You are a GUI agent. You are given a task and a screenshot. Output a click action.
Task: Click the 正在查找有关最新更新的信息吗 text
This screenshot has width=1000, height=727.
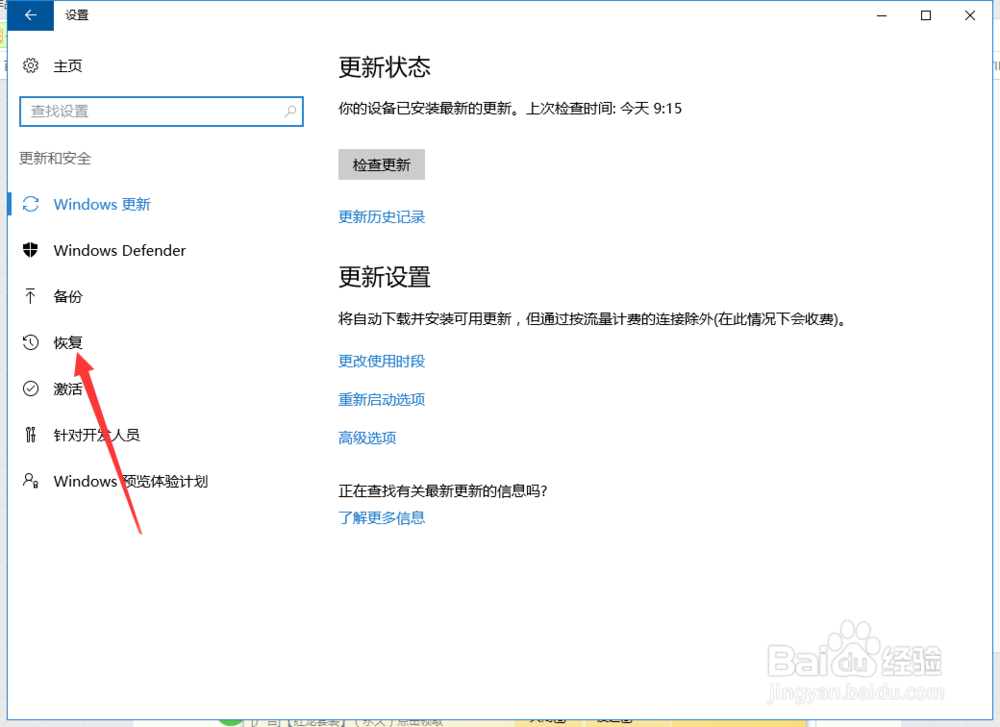443,490
